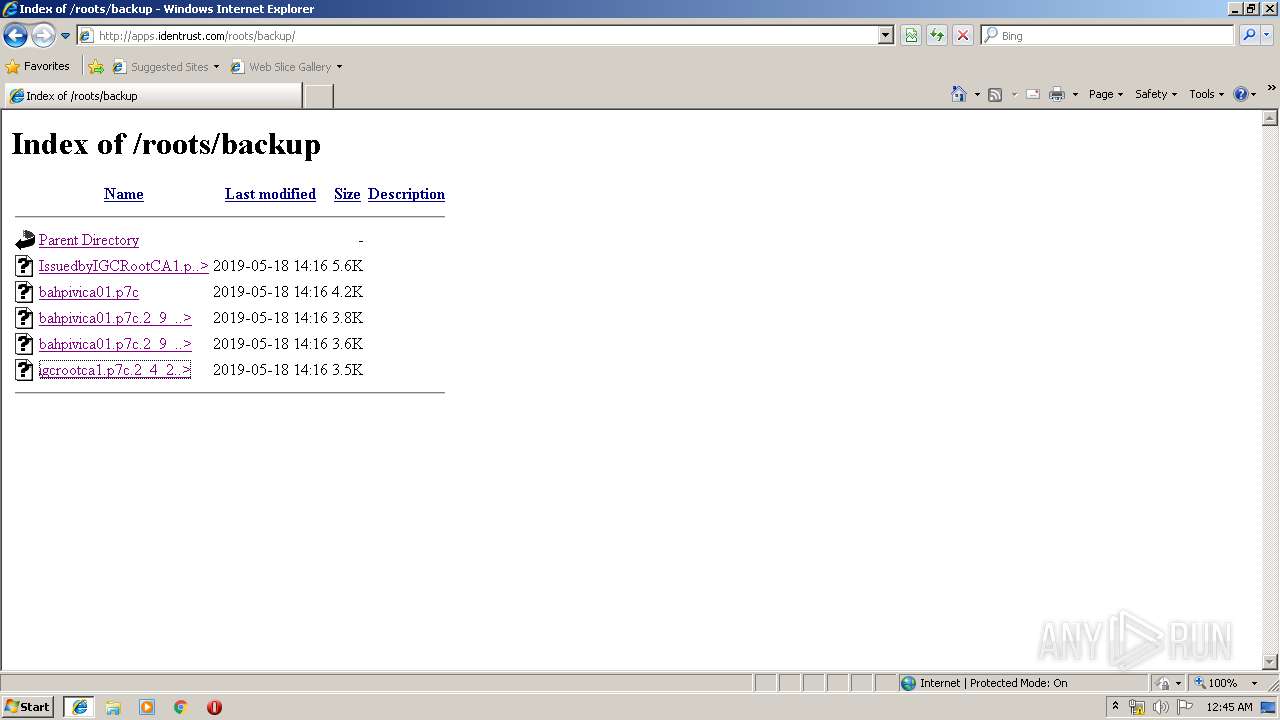
Task: Sort listing by Description column
Action: pyautogui.click(x=406, y=194)
